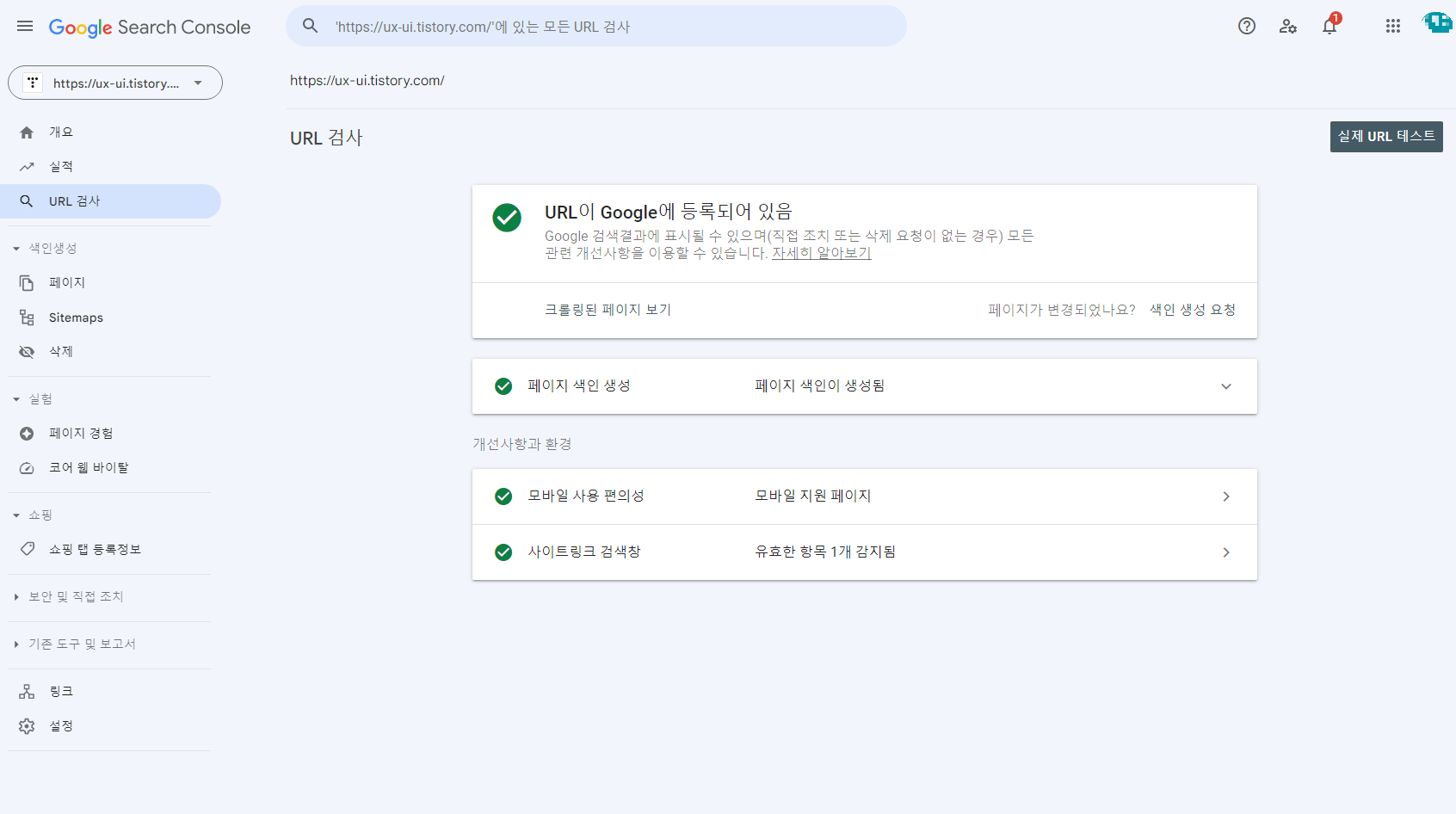Click the Google Search Console logo

[150, 28]
